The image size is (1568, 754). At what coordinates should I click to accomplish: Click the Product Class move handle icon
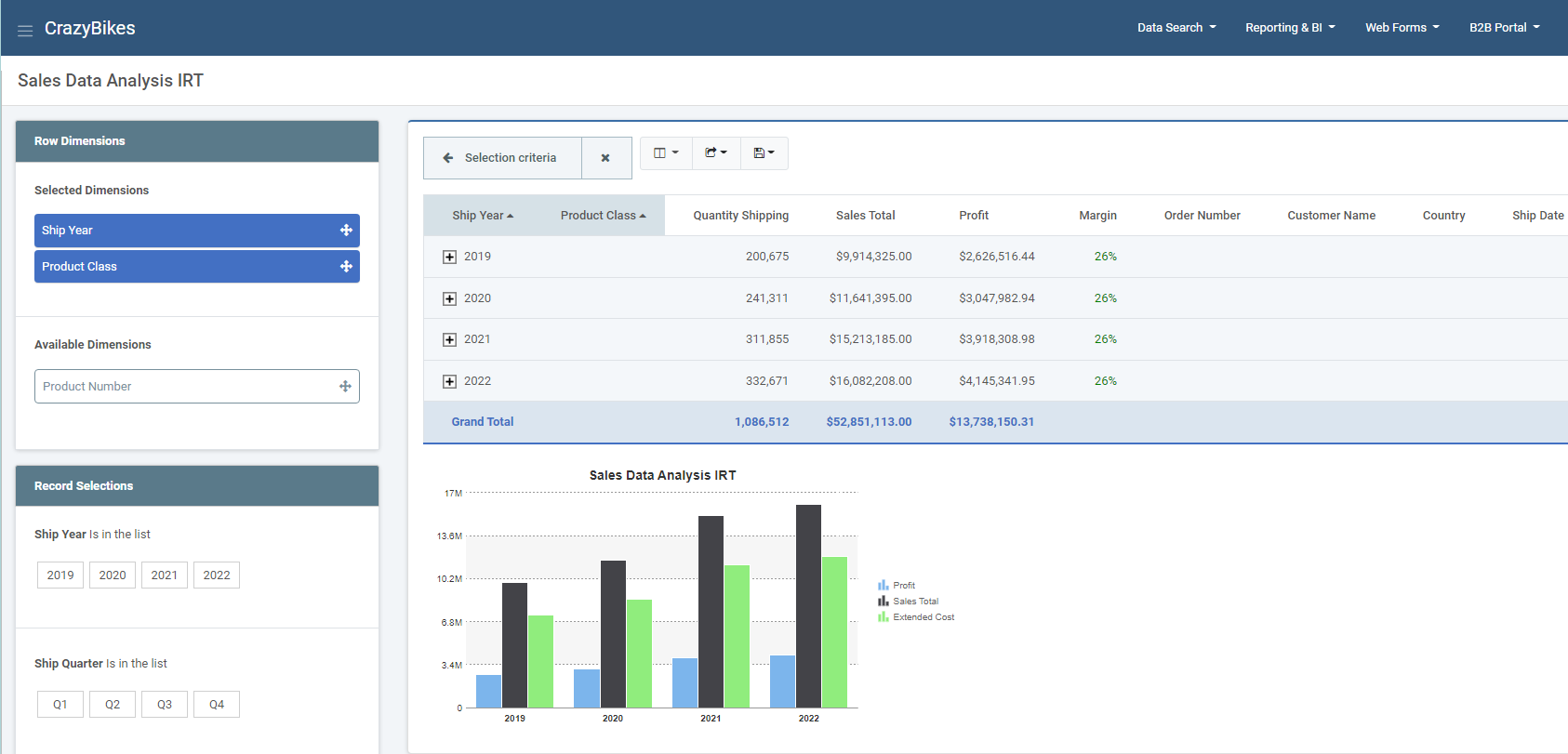pyautogui.click(x=346, y=267)
